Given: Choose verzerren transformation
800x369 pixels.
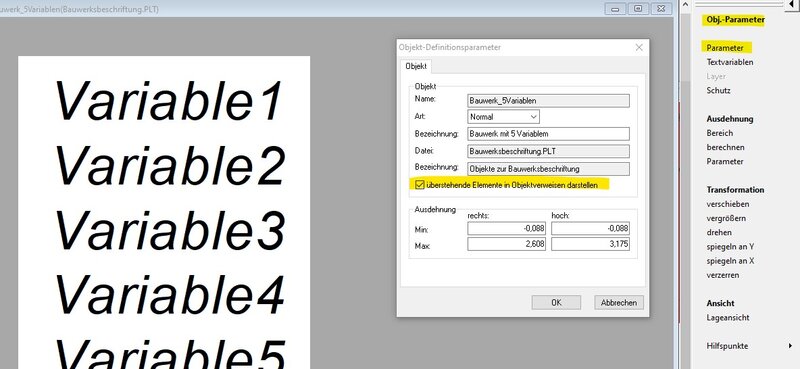Looking at the screenshot, I should point(722,275).
